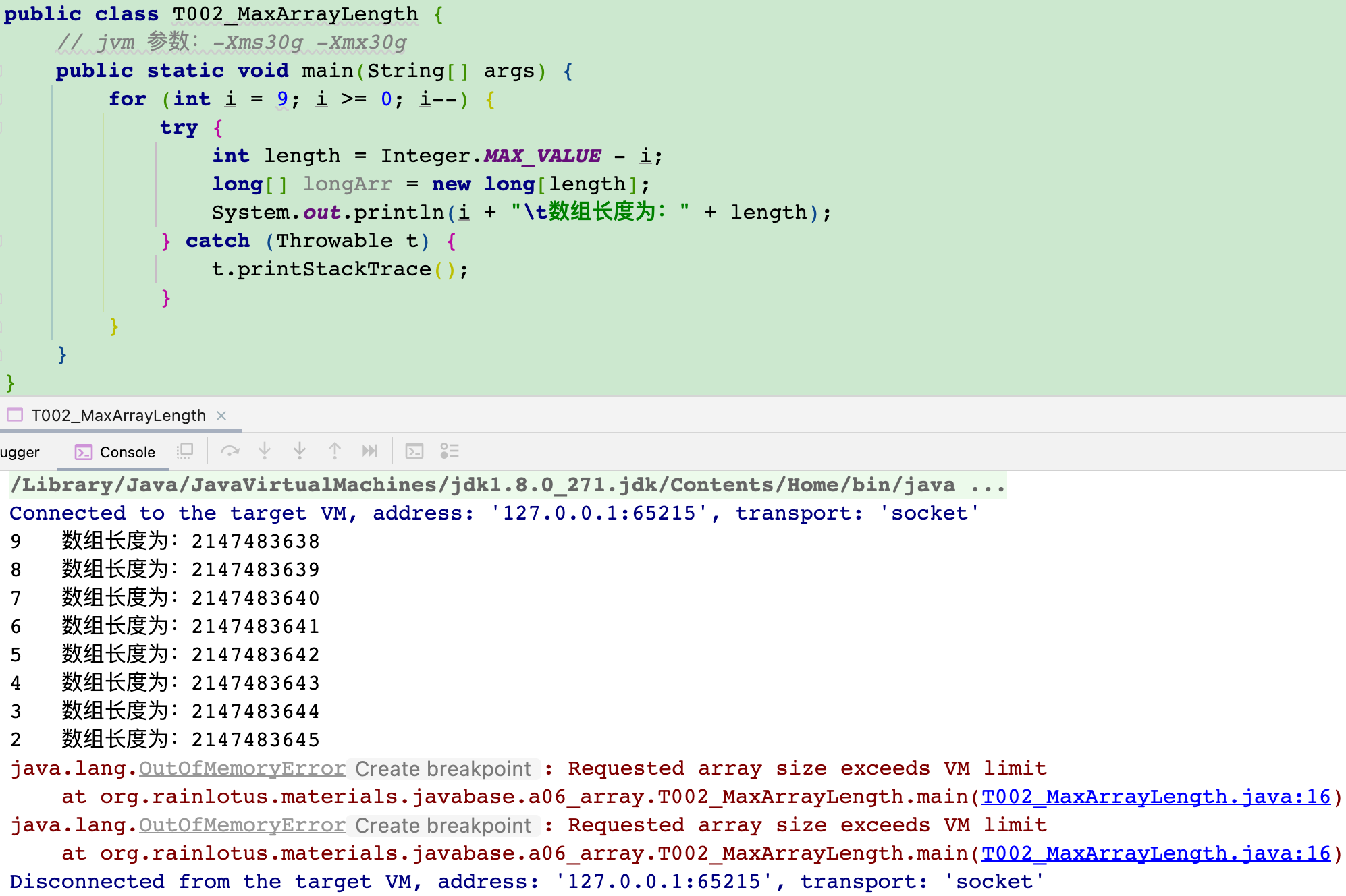Click the run tab window icon
The height and width of the screenshot is (896, 1346).
pyautogui.click(x=15, y=415)
